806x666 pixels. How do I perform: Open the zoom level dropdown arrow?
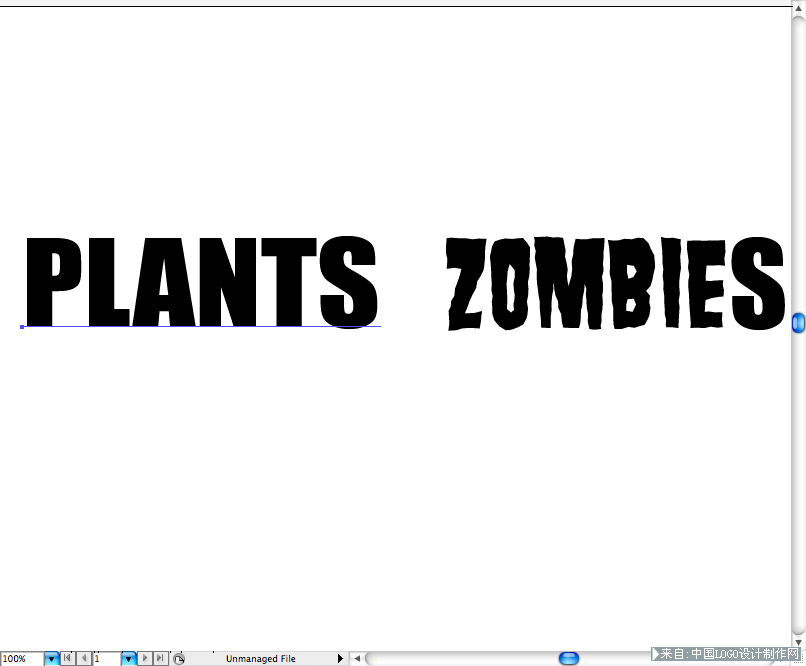(51, 659)
